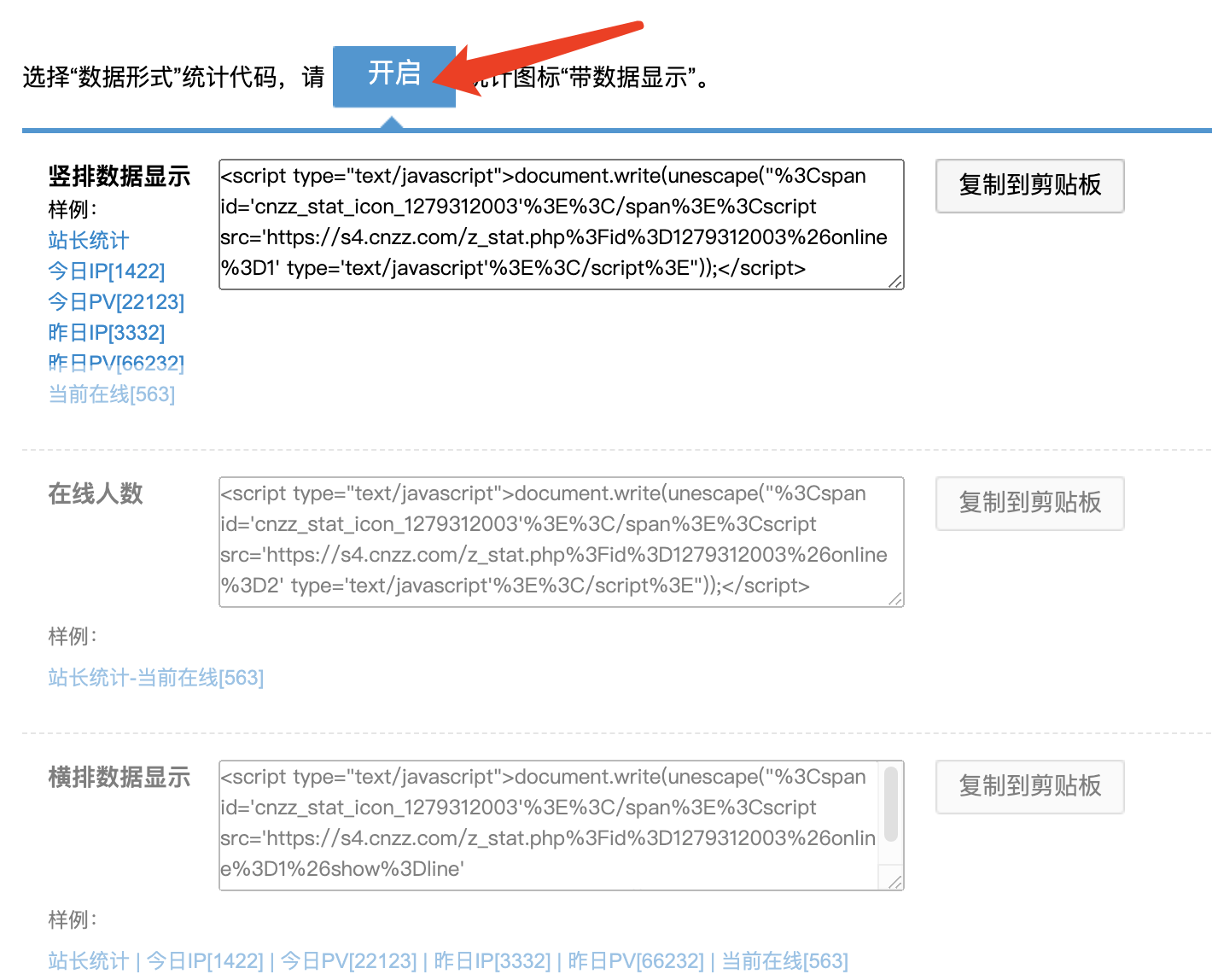Click the blue 开启 button
Image resolution: width=1212 pixels, height=980 pixels.
coord(394,76)
